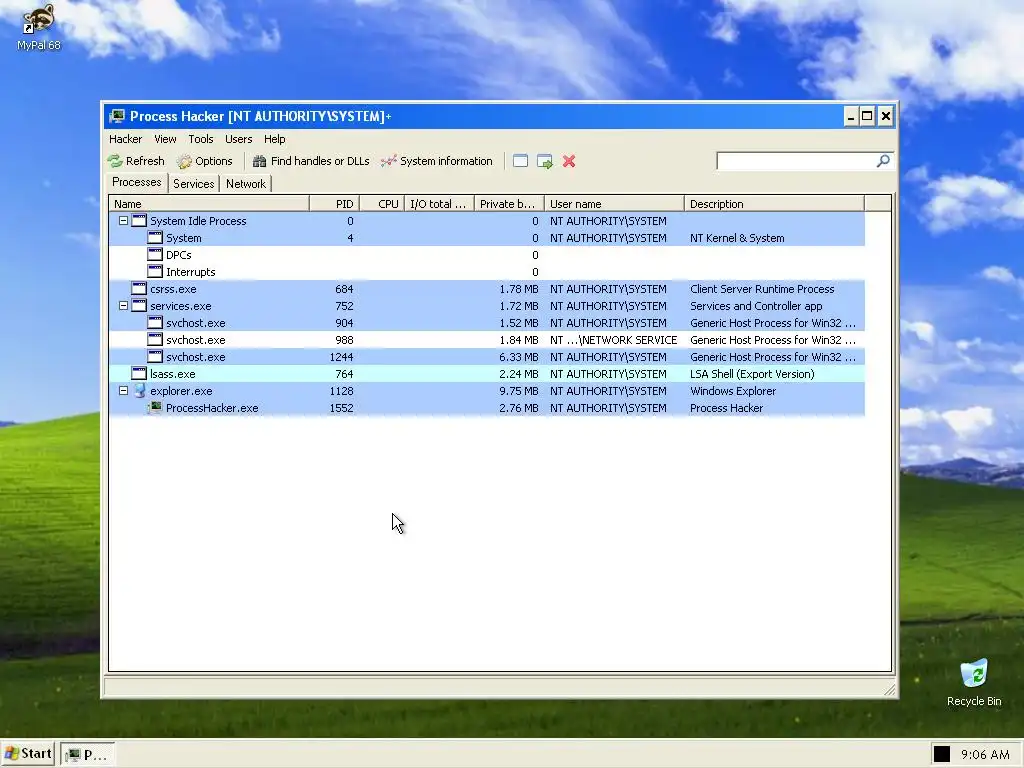Screen dimensions: 1024x768
Task: Switch to the Network tab
Action: tap(246, 184)
